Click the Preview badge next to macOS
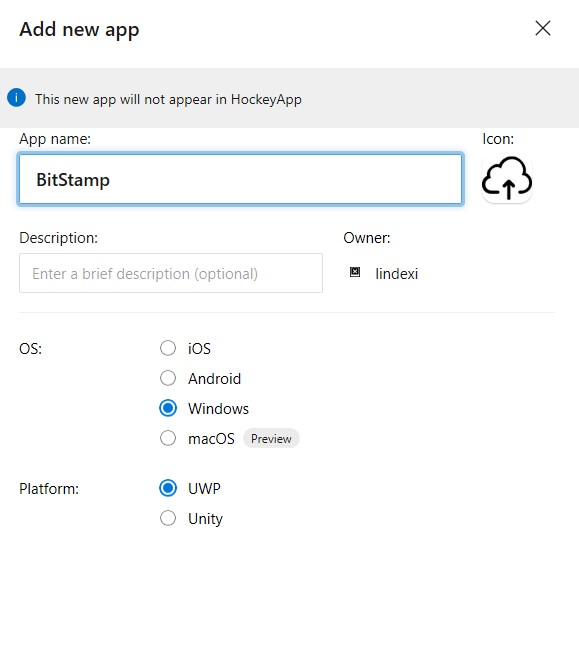Image resolution: width=579 pixels, height=653 pixels. point(271,439)
